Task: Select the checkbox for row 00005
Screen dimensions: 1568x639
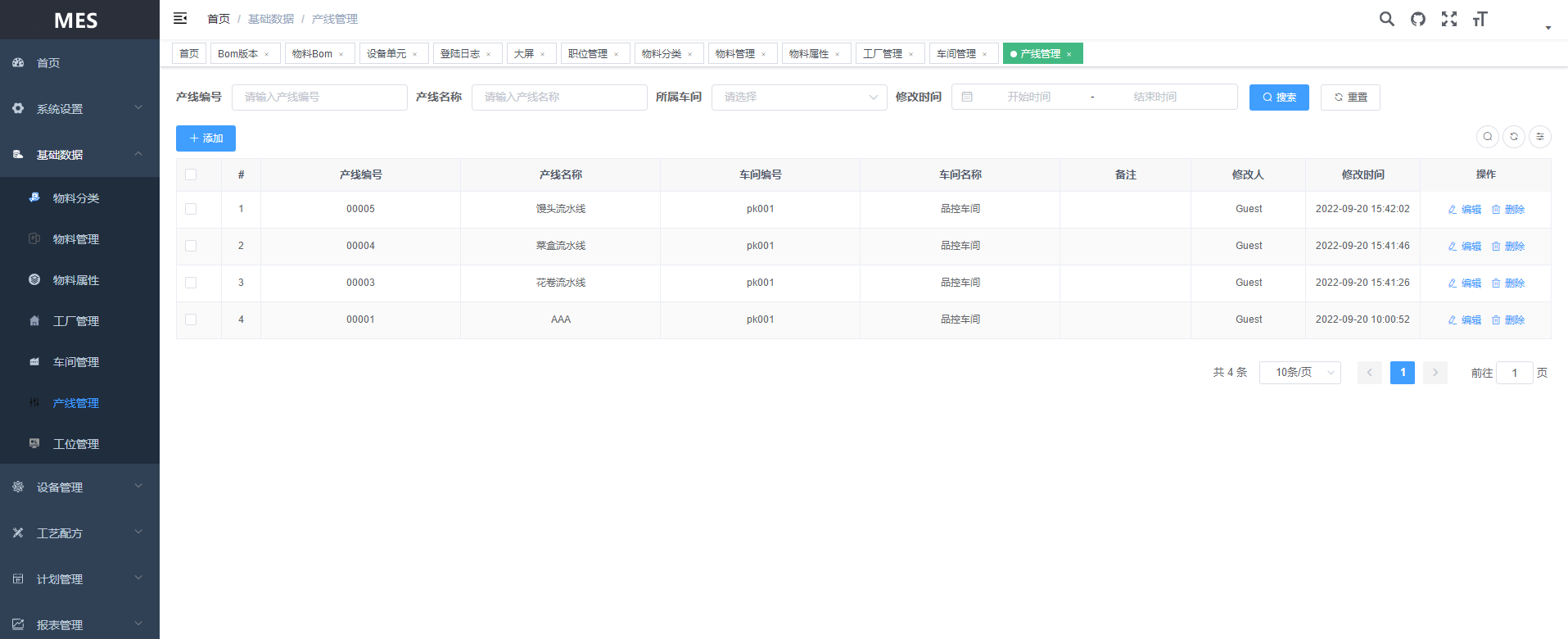Action: coord(191,209)
